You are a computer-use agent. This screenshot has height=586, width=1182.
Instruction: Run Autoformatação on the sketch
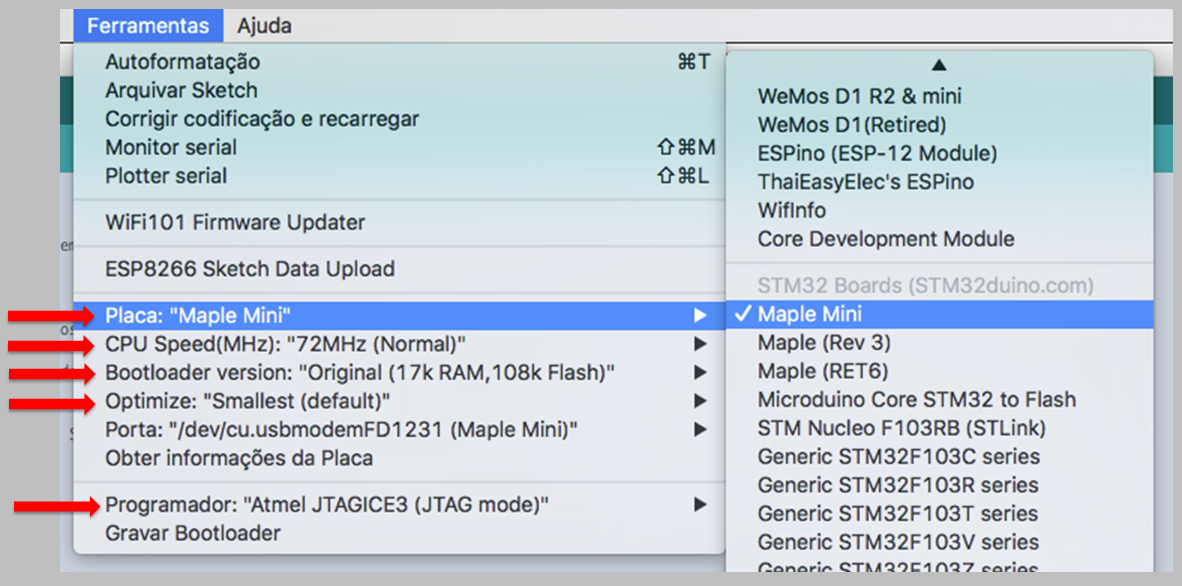coord(180,61)
